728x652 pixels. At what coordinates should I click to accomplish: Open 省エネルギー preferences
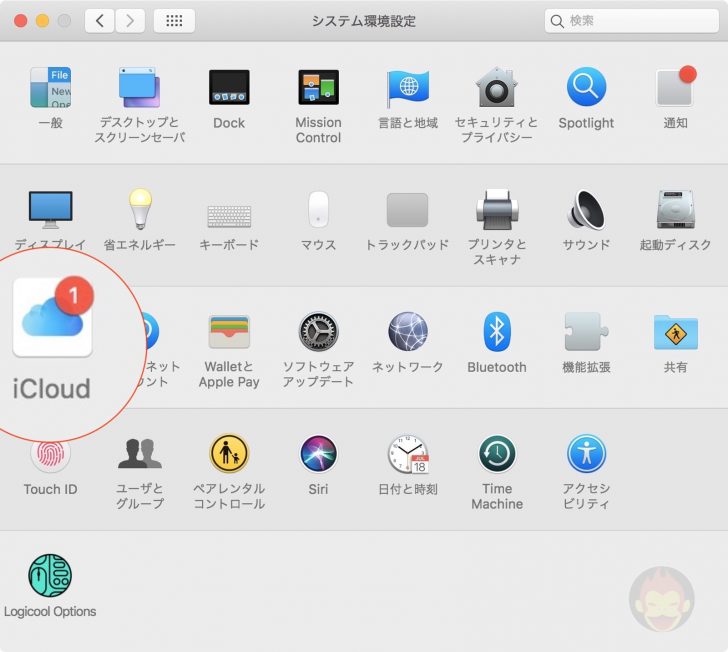pyautogui.click(x=139, y=209)
